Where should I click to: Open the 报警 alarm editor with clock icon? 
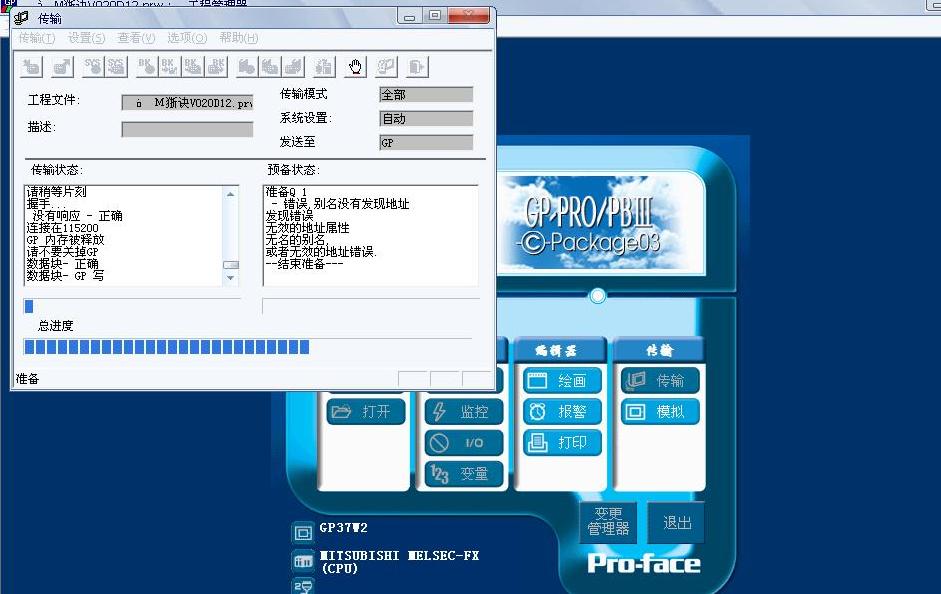(x=563, y=411)
